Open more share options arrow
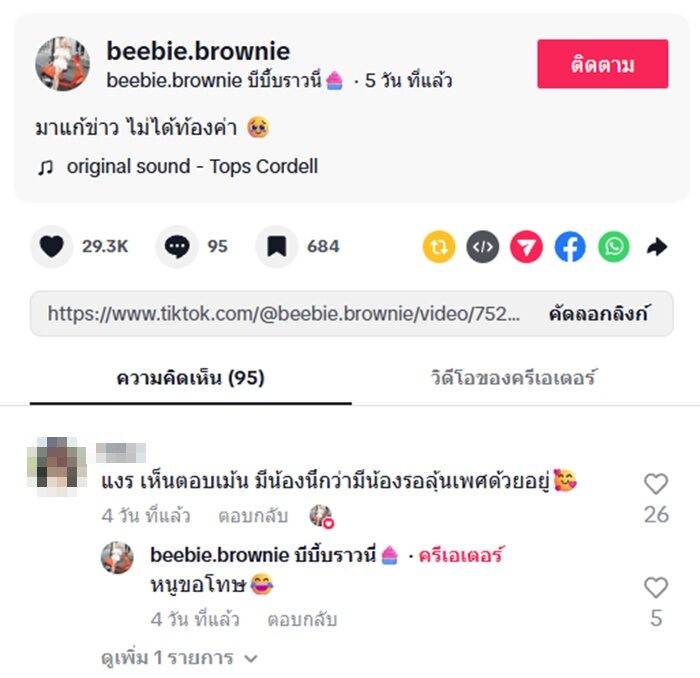The image size is (700, 678). tap(657, 246)
